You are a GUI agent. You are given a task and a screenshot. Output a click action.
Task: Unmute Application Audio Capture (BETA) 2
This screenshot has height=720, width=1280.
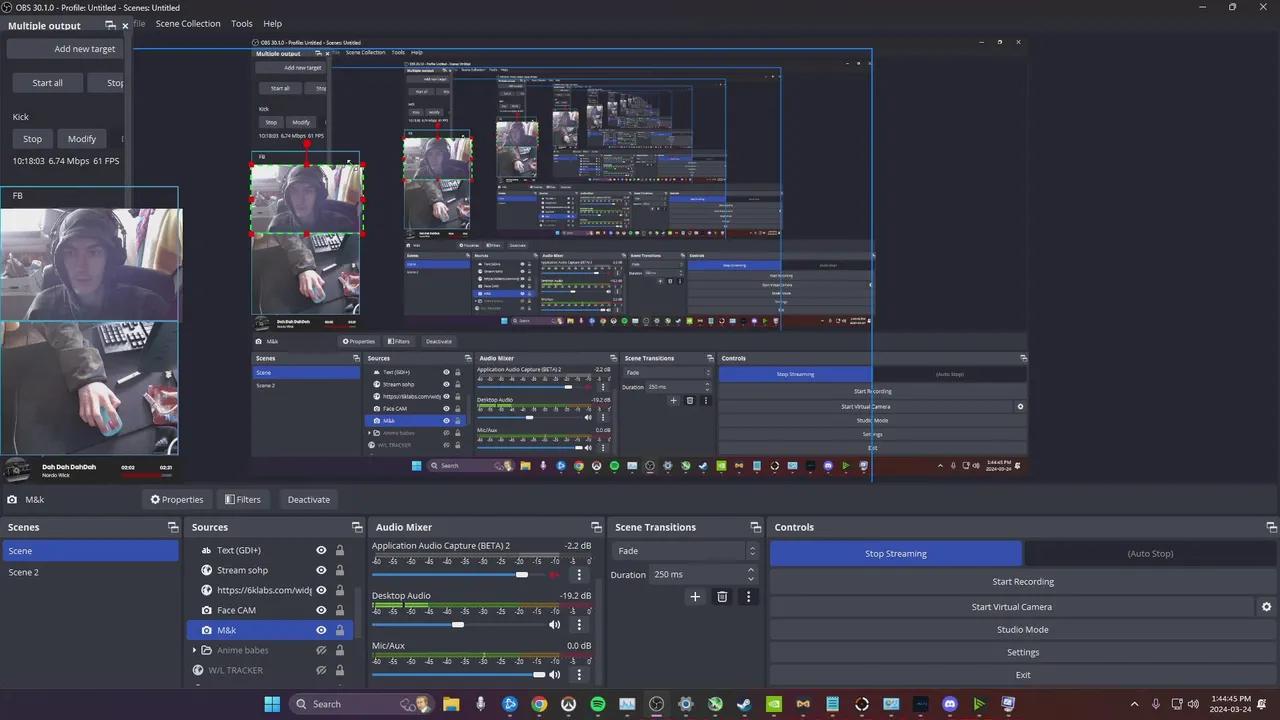point(555,575)
